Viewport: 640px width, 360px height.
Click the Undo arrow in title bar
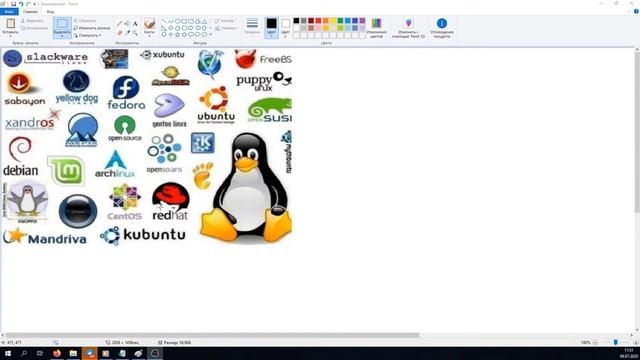click(21, 4)
